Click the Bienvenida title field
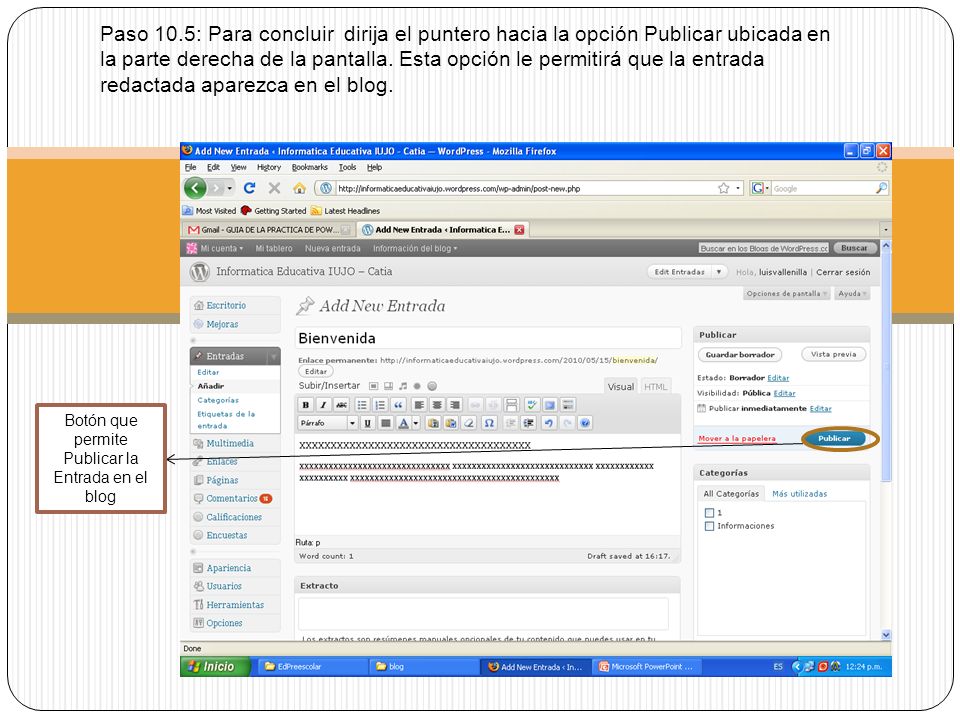The image size is (960, 720). point(488,338)
